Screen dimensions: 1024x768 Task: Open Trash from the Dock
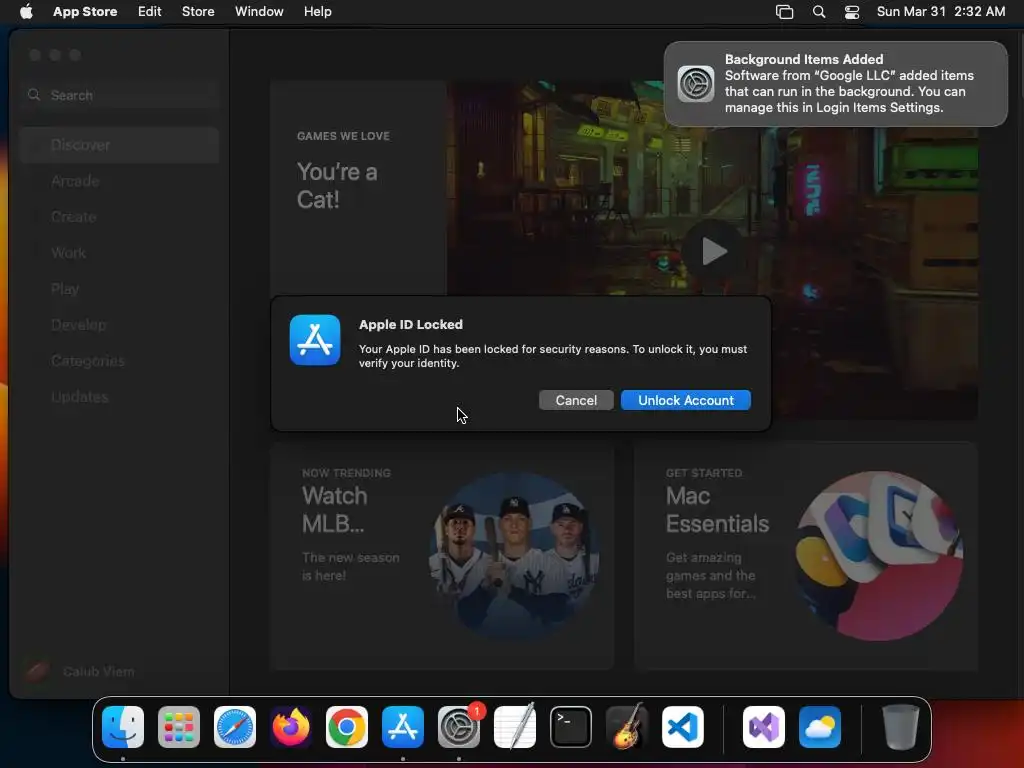pos(901,727)
